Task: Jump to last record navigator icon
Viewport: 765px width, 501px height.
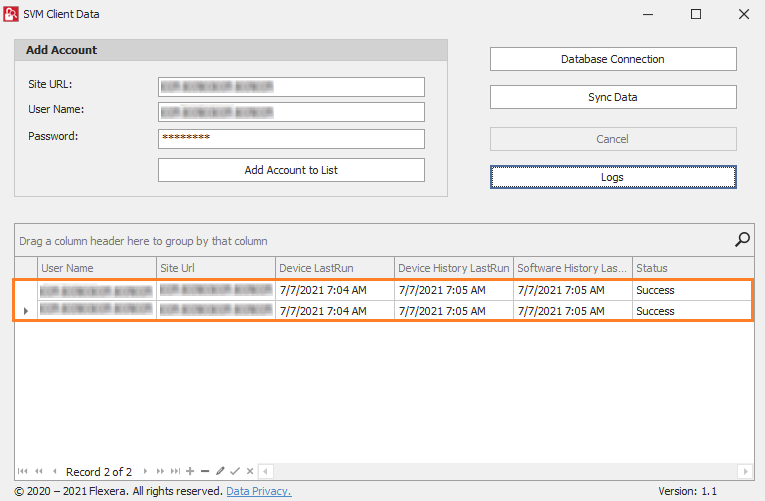Action: [x=175, y=471]
